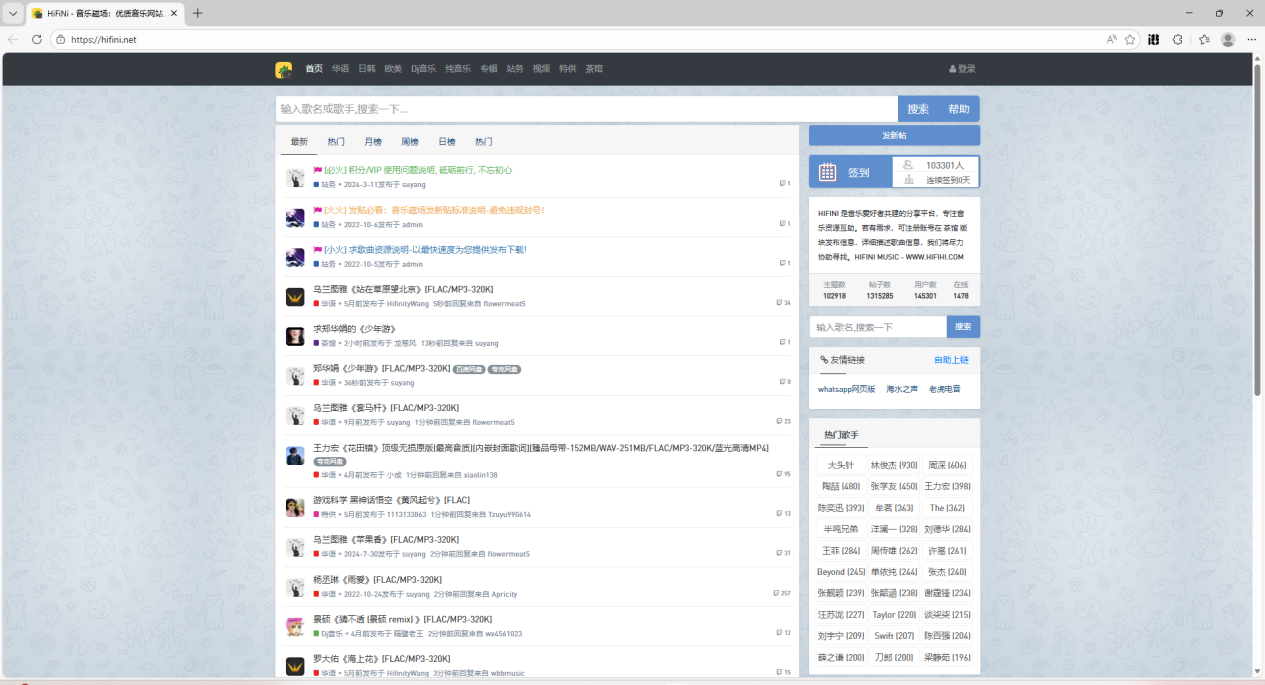Open post 乌兰图雅《套马杆》

[x=386, y=408]
